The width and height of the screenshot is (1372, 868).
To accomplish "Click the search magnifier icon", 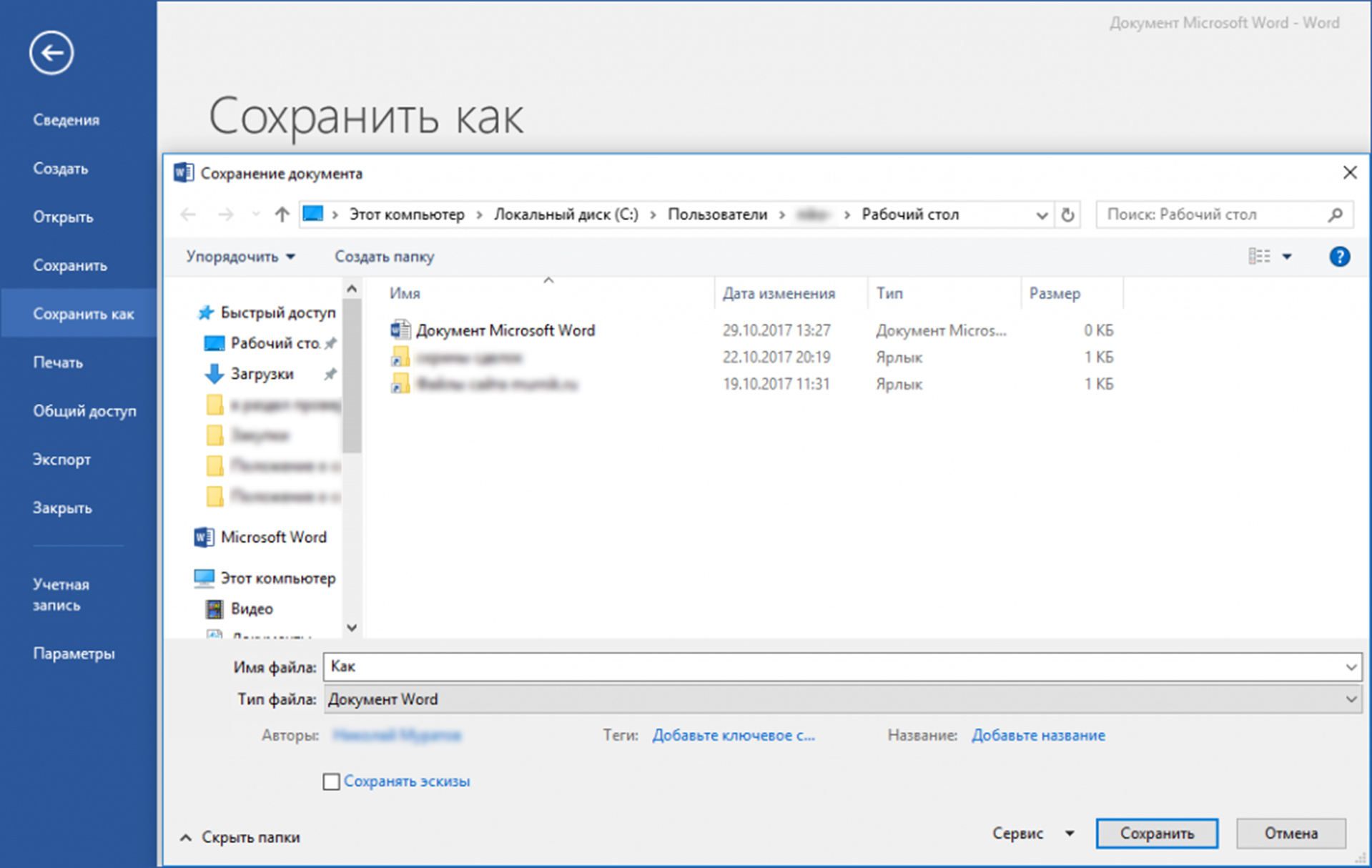I will (1335, 214).
